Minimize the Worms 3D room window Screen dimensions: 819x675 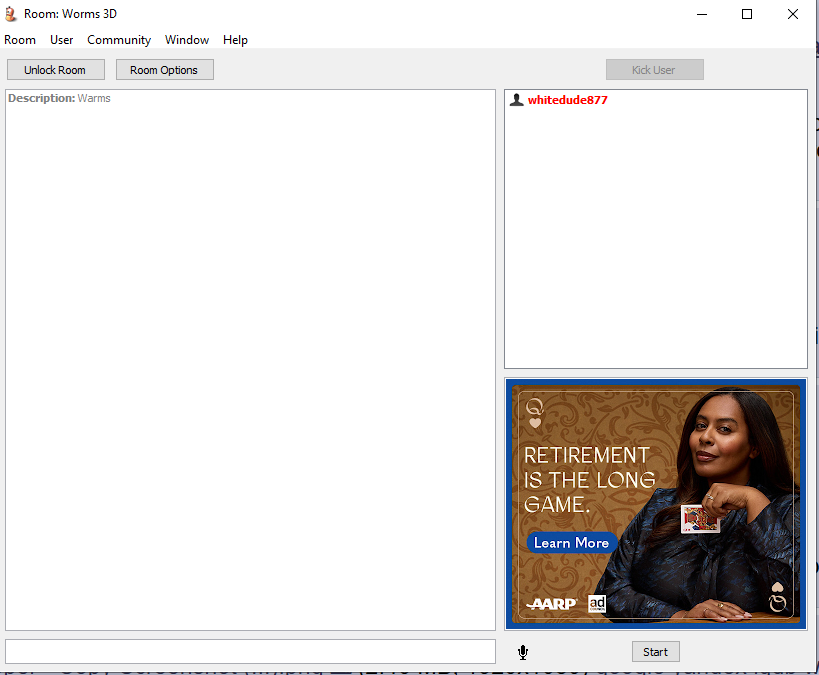pos(701,14)
